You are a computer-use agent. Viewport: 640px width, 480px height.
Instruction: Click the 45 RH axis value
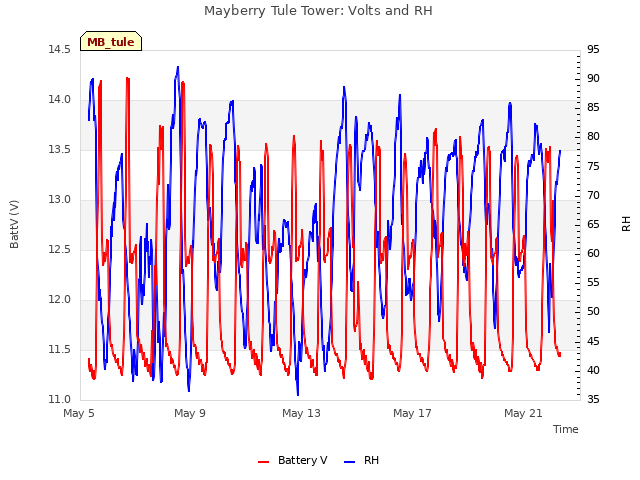click(x=593, y=341)
